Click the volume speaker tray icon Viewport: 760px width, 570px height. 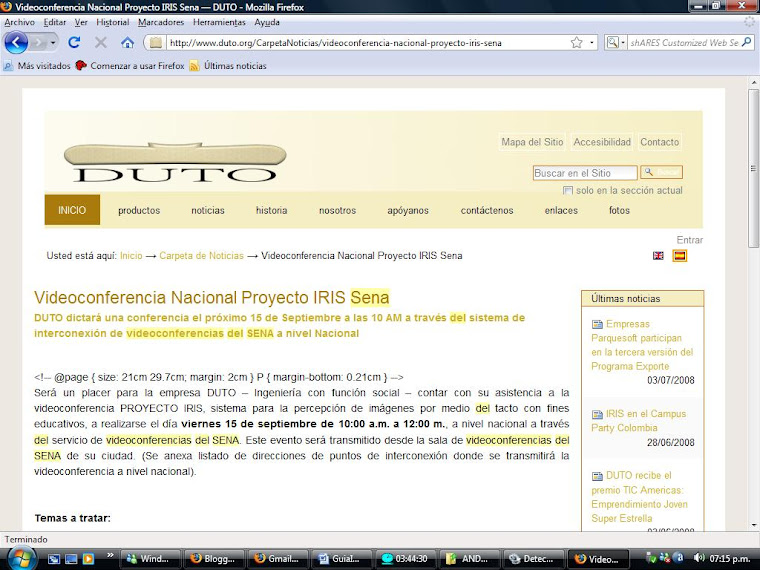tap(698, 558)
